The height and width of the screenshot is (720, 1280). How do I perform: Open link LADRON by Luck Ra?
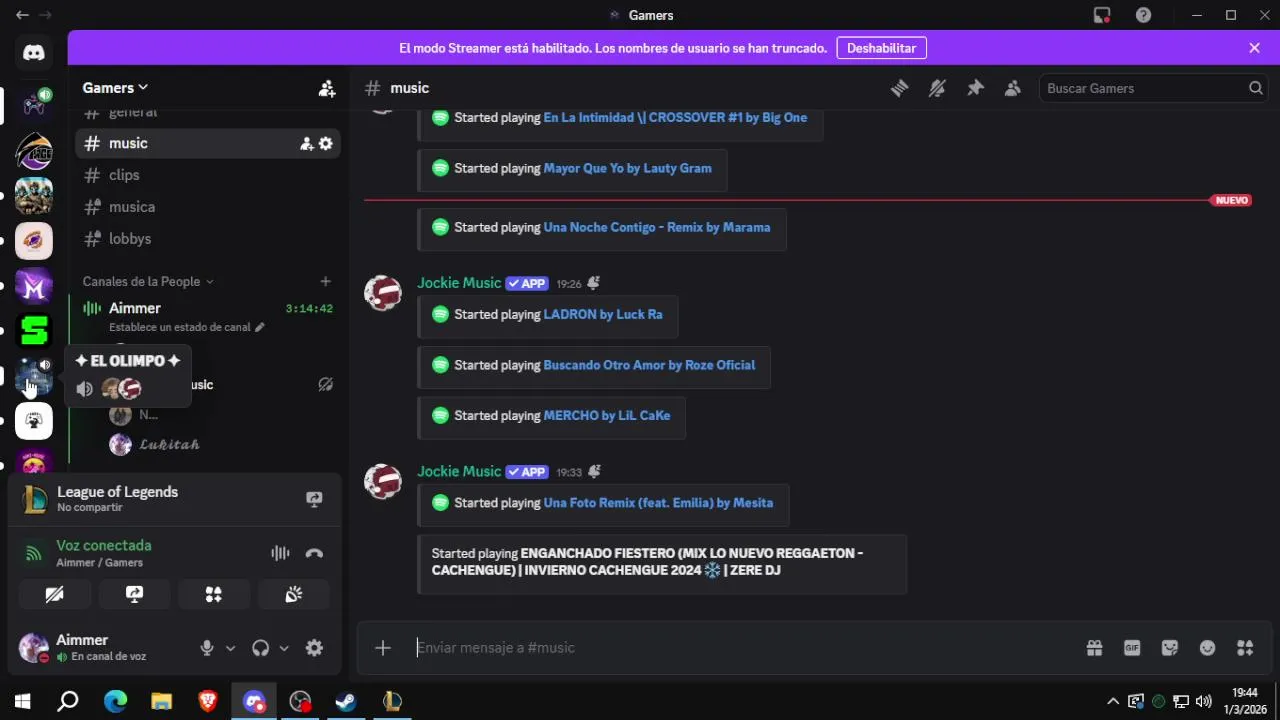pyautogui.click(x=602, y=314)
